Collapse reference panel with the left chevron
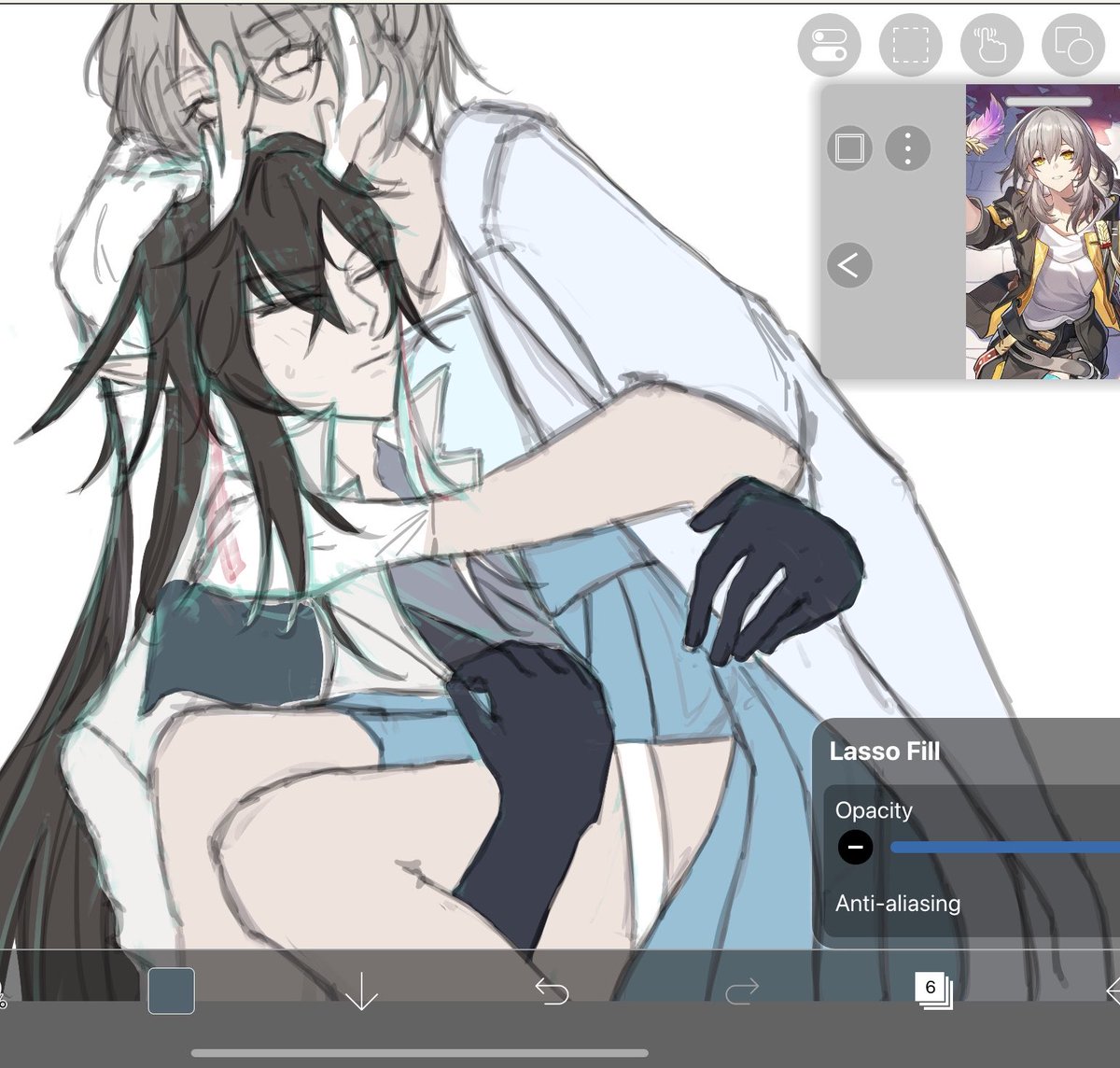 [849, 265]
